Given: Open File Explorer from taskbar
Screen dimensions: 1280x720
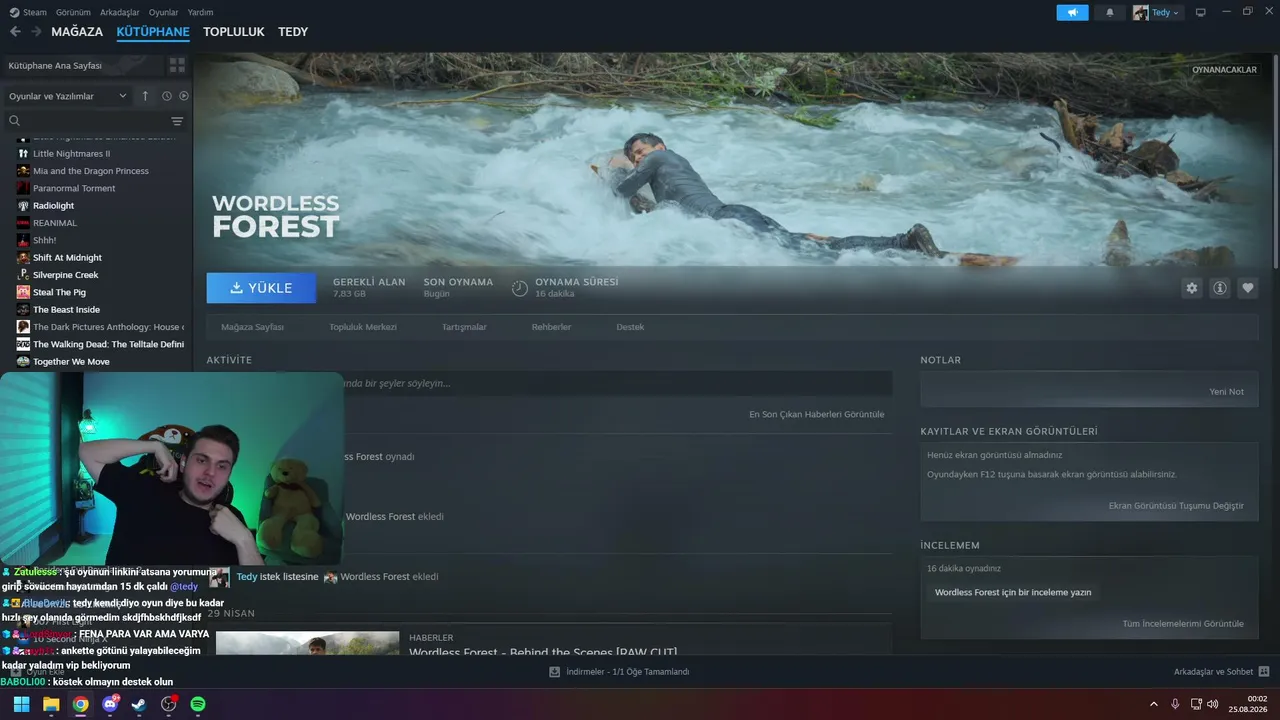Looking at the screenshot, I should click(x=51, y=704).
